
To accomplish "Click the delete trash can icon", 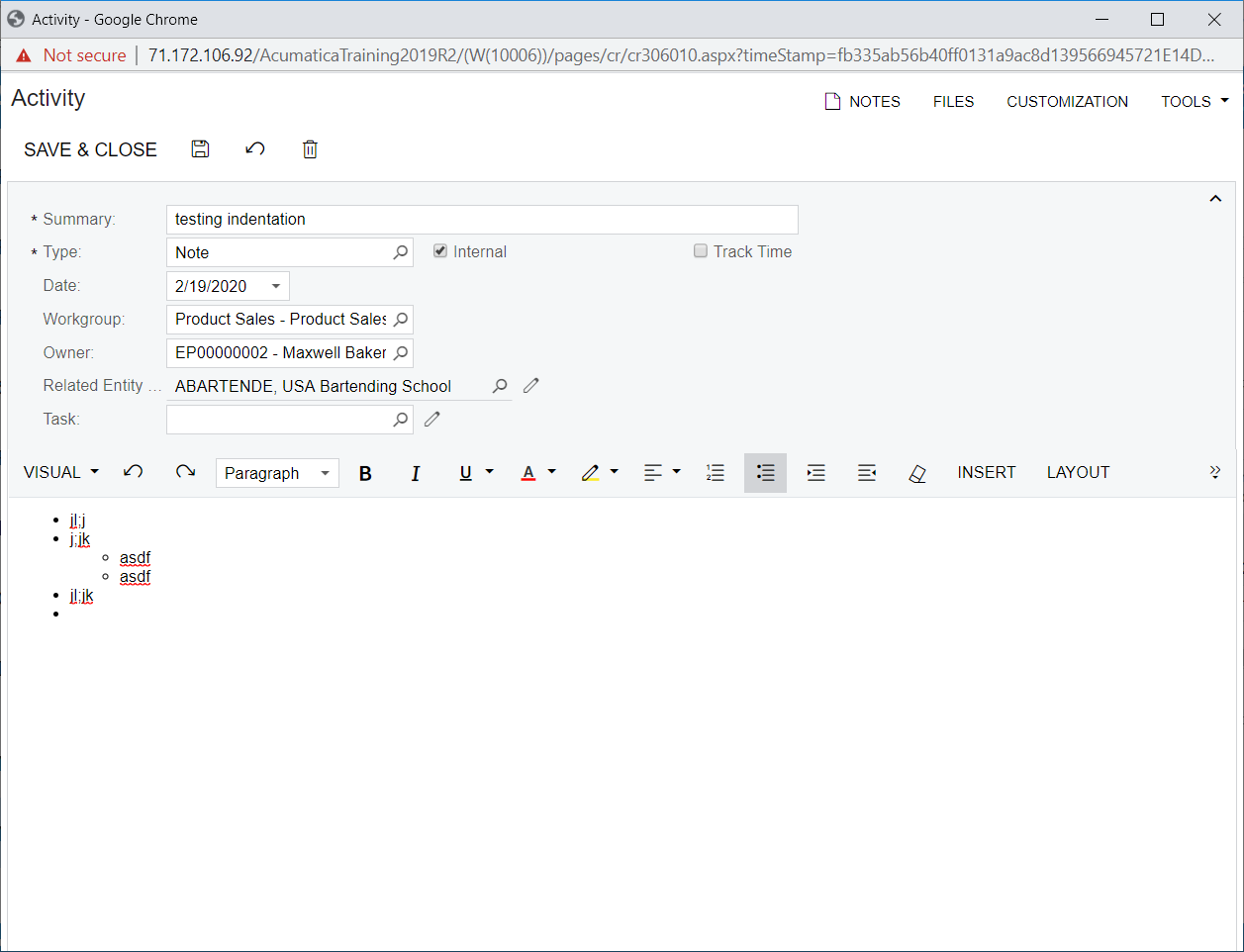I will pos(310,149).
